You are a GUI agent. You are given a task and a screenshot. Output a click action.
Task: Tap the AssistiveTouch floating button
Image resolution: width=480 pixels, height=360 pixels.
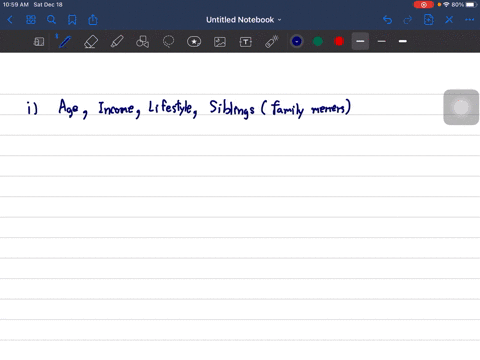(461, 107)
